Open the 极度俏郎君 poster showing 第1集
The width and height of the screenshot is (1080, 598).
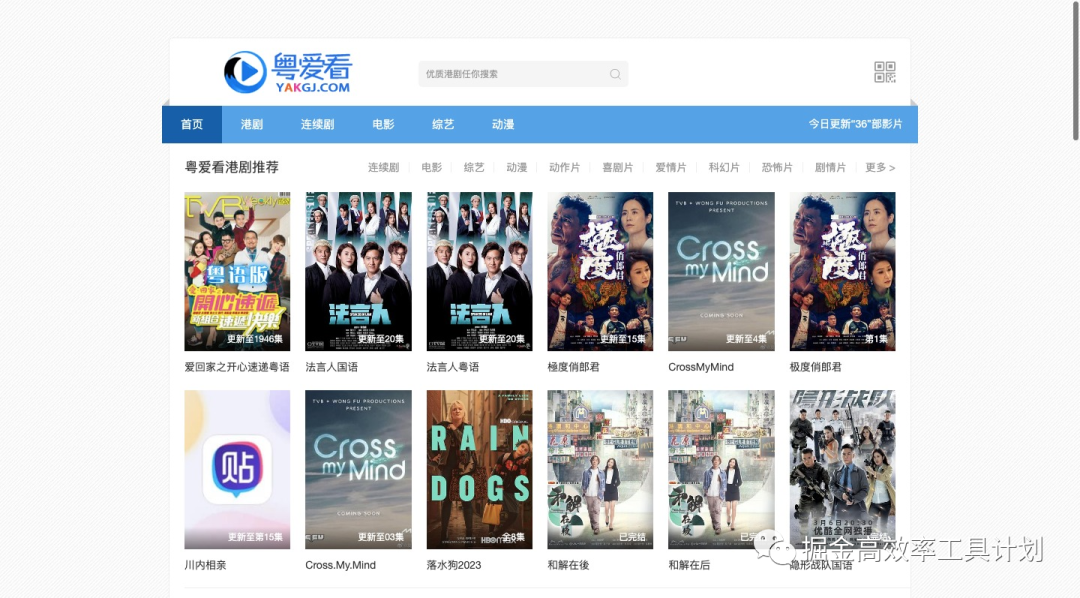click(x=842, y=271)
